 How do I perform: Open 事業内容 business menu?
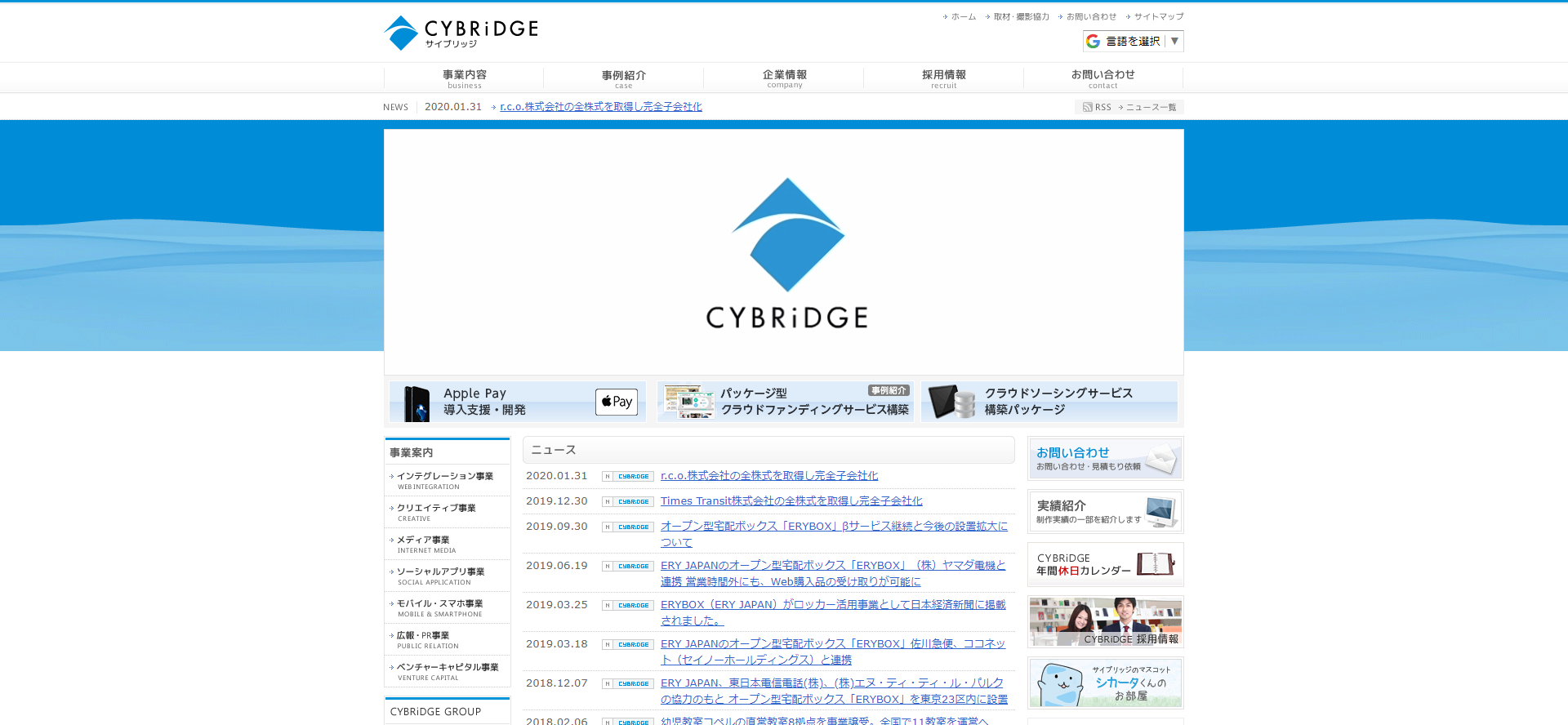coord(464,78)
